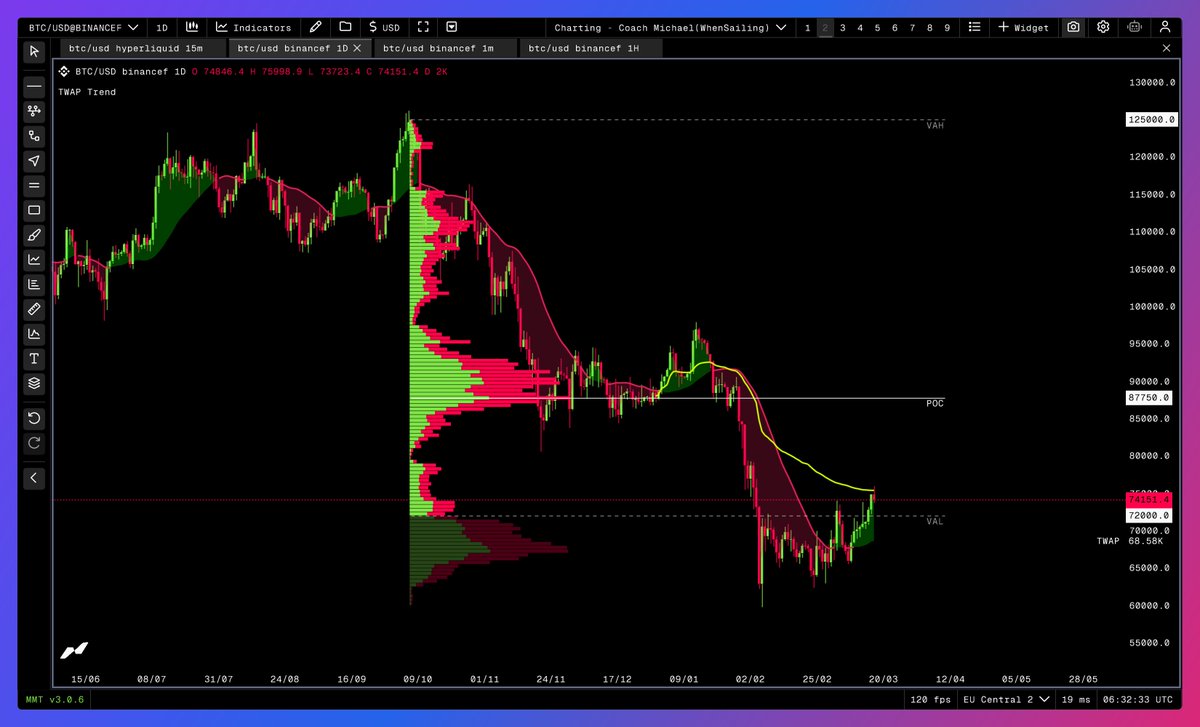The image size is (1200, 727).
Task: Open the robot assistant icon
Action: 1134,27
